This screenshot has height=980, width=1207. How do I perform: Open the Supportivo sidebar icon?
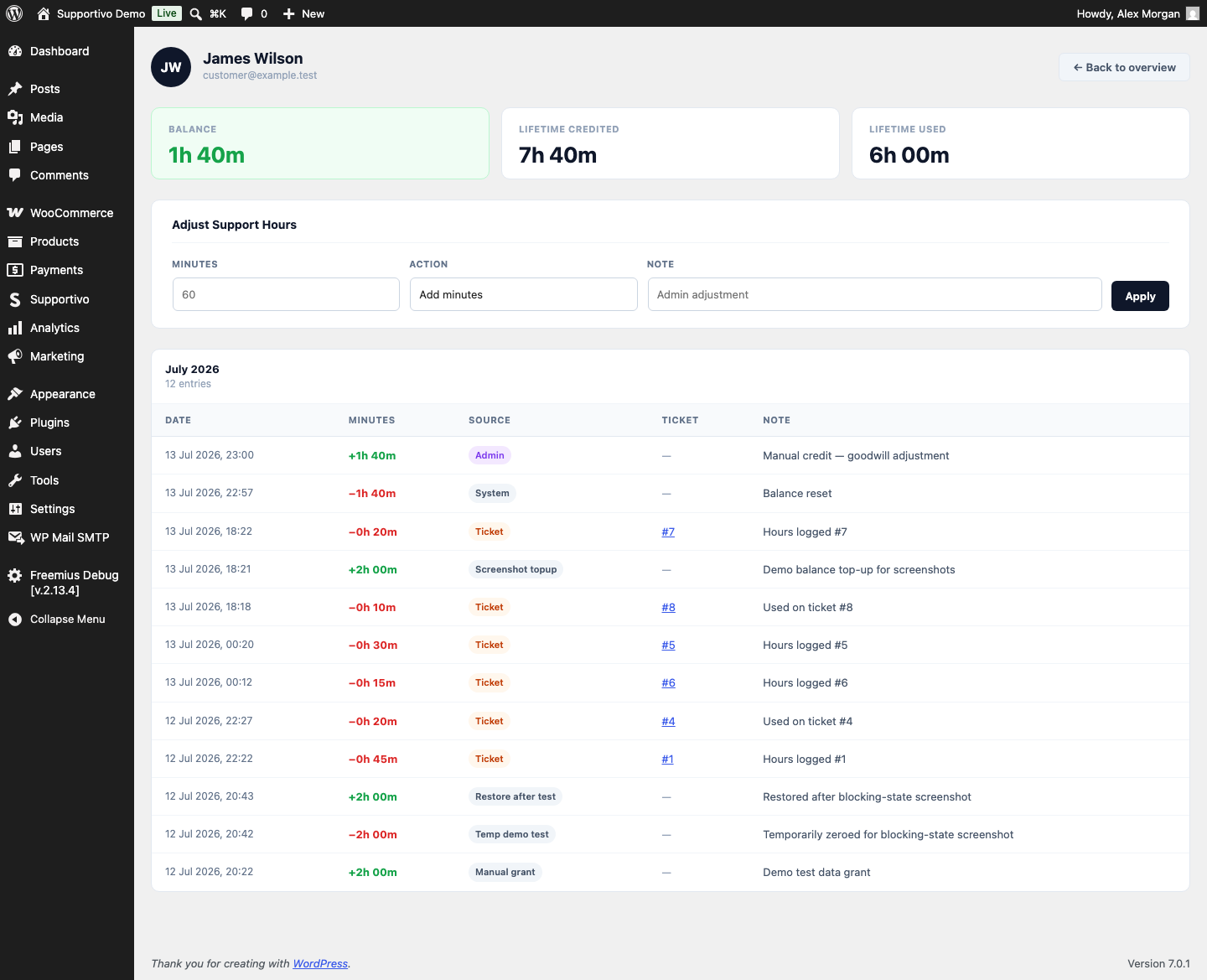click(15, 299)
